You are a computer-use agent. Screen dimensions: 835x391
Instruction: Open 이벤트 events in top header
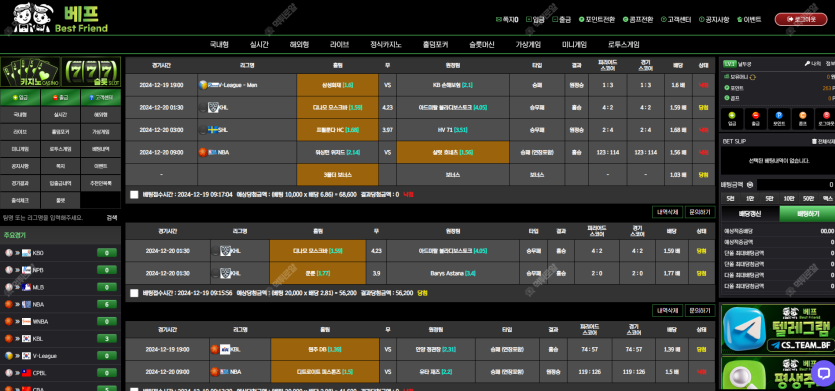coord(749,20)
